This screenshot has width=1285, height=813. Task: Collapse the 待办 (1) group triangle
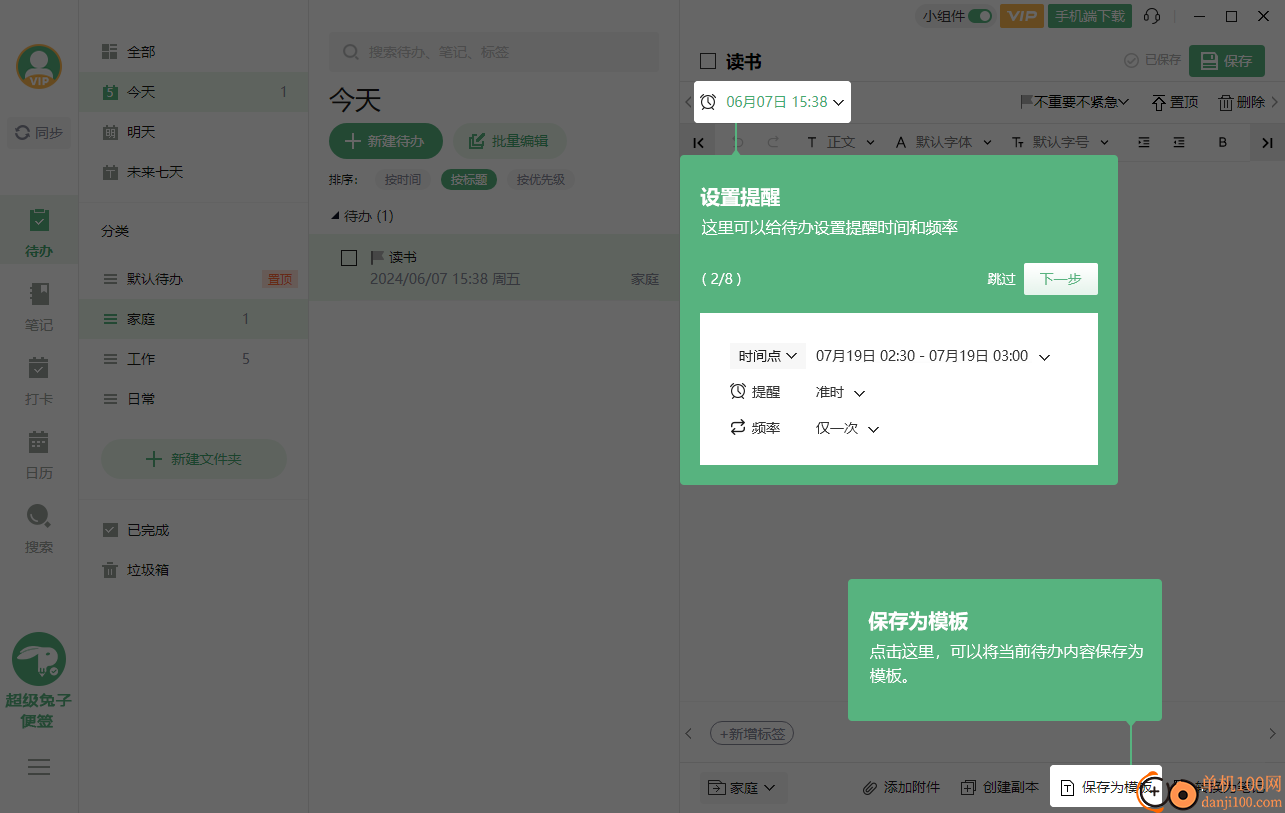coord(335,216)
